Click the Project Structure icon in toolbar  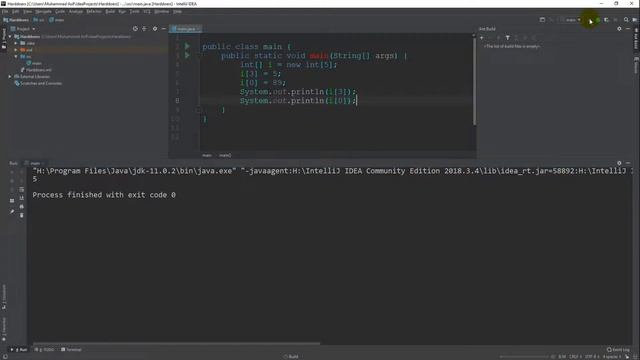click(542, 20)
